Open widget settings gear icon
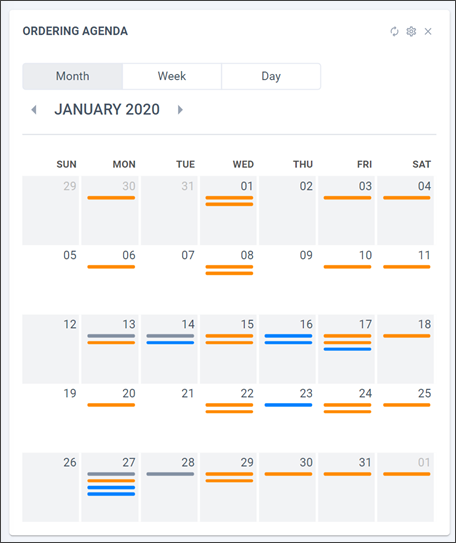 click(x=411, y=32)
